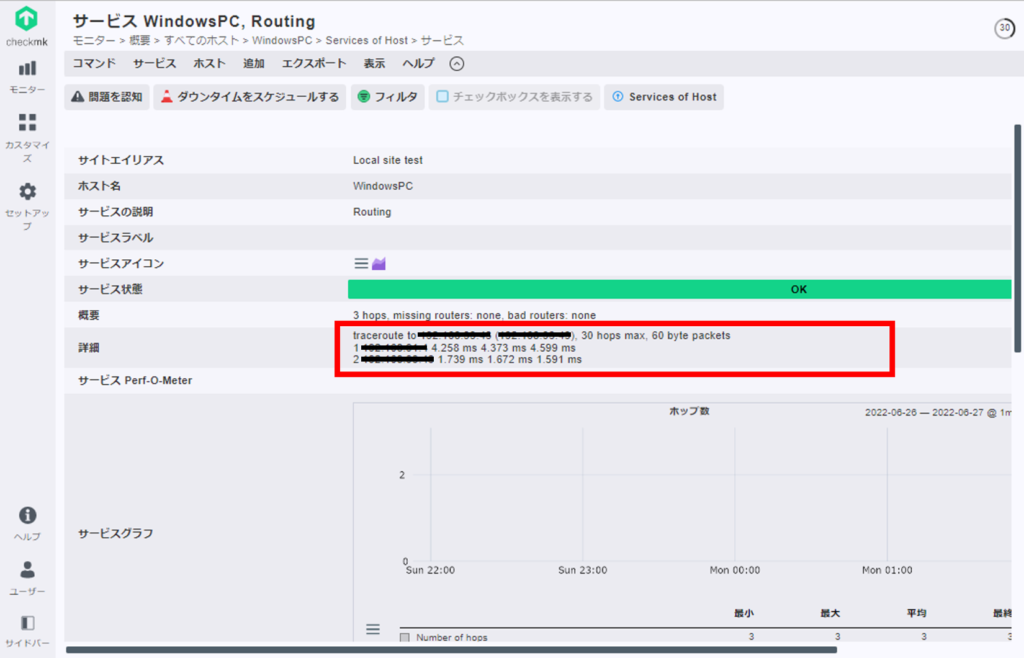Open the コマンド menu
1024x658 pixels.
point(94,63)
